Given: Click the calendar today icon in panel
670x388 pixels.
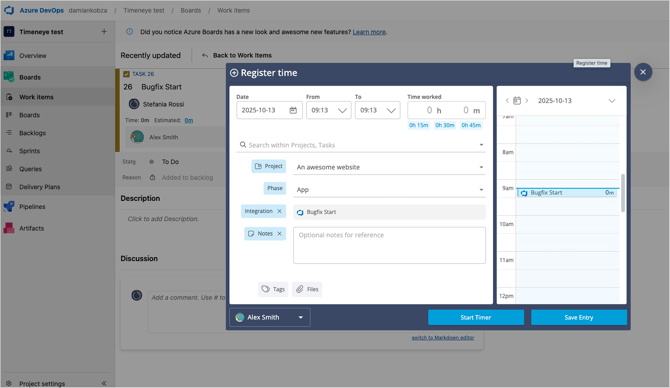Looking at the screenshot, I should point(517,101).
